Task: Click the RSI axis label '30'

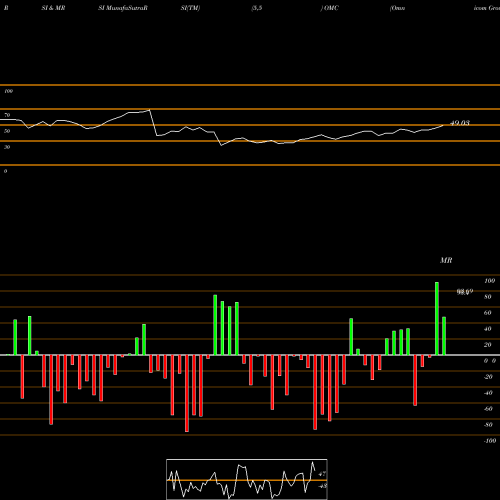Action: [x=7, y=147]
